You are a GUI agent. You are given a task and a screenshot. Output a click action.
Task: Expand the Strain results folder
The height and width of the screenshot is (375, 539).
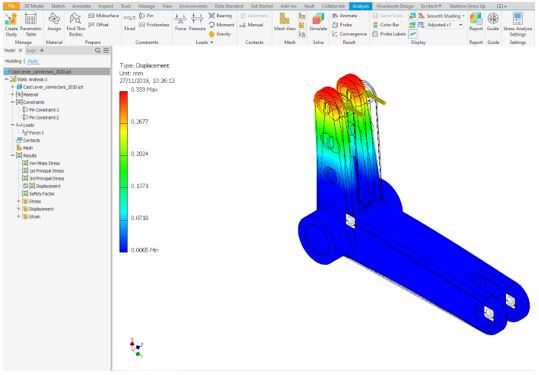[19, 217]
